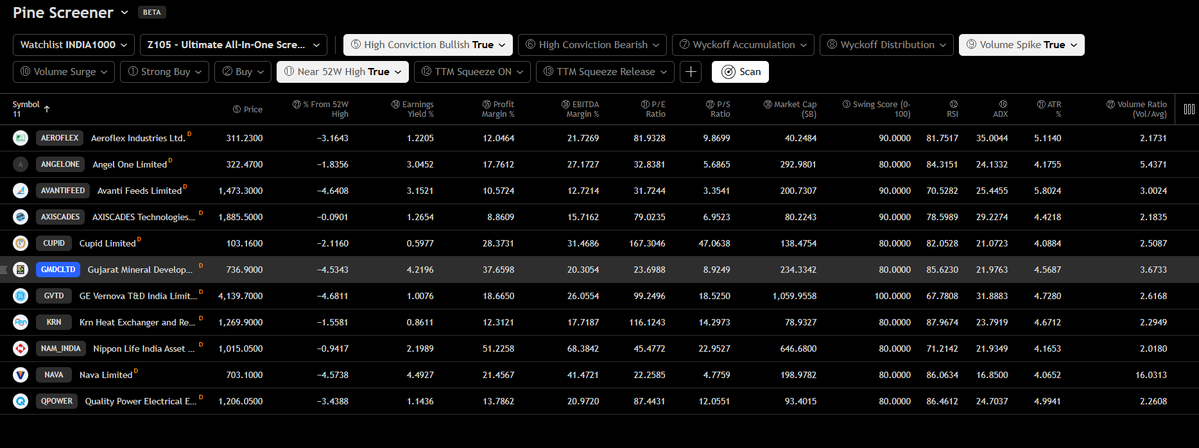Sort by Earnings Yield % column

coord(412,109)
